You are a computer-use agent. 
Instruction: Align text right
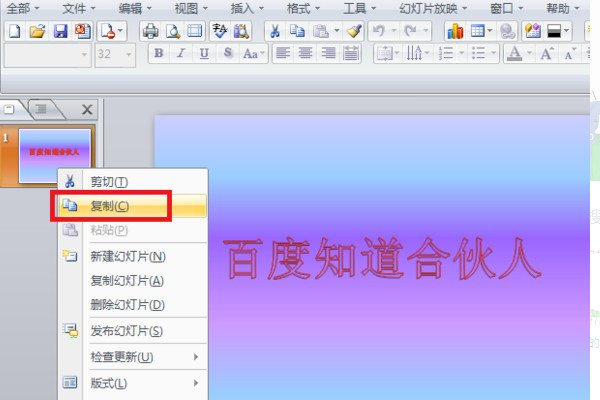[x=328, y=53]
